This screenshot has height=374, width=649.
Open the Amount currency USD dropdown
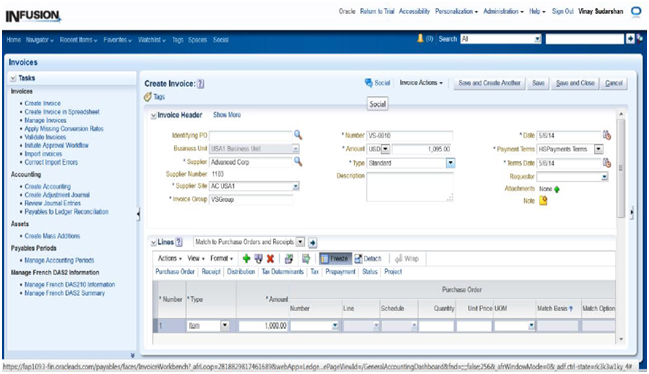(385, 149)
